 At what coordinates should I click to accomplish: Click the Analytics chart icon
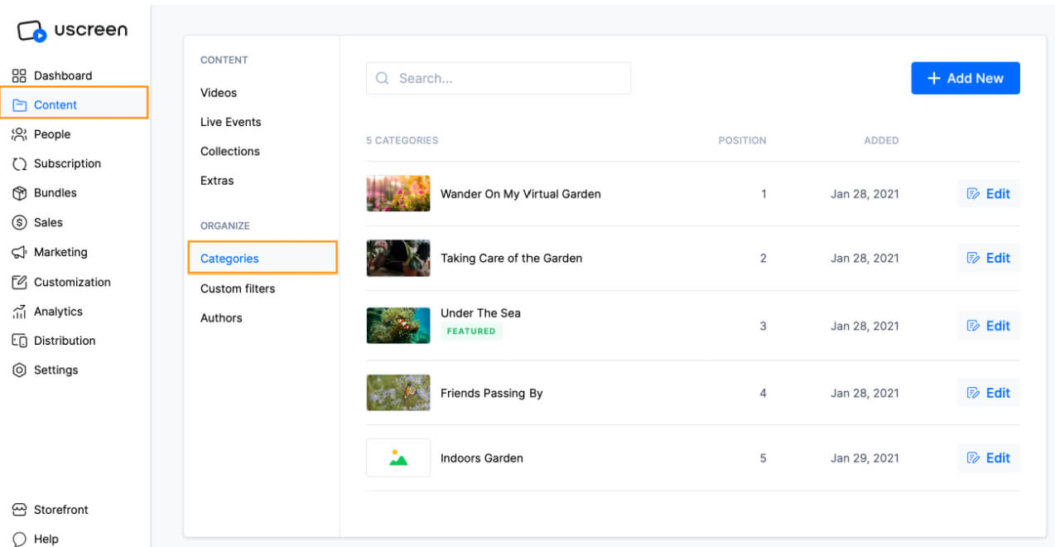[18, 312]
